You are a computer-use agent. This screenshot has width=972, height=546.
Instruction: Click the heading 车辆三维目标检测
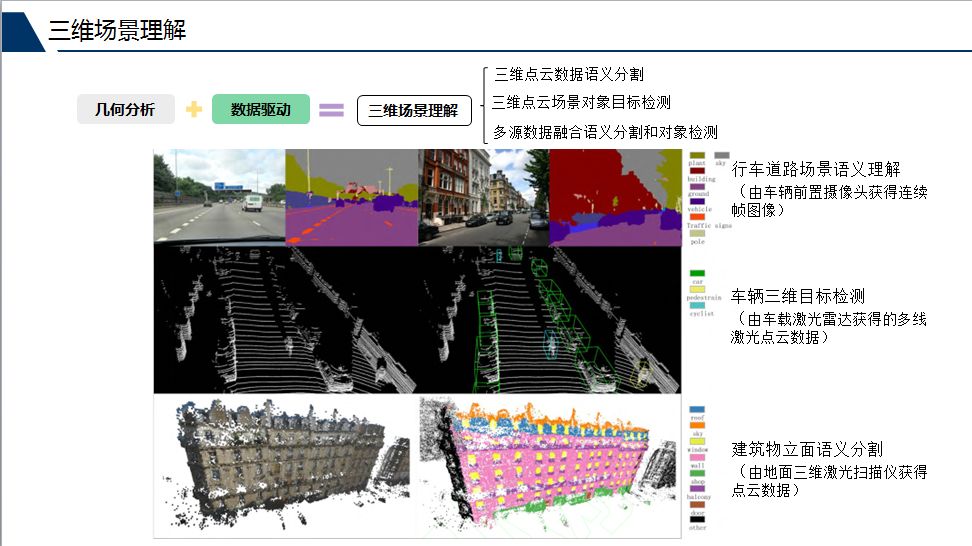click(x=798, y=296)
